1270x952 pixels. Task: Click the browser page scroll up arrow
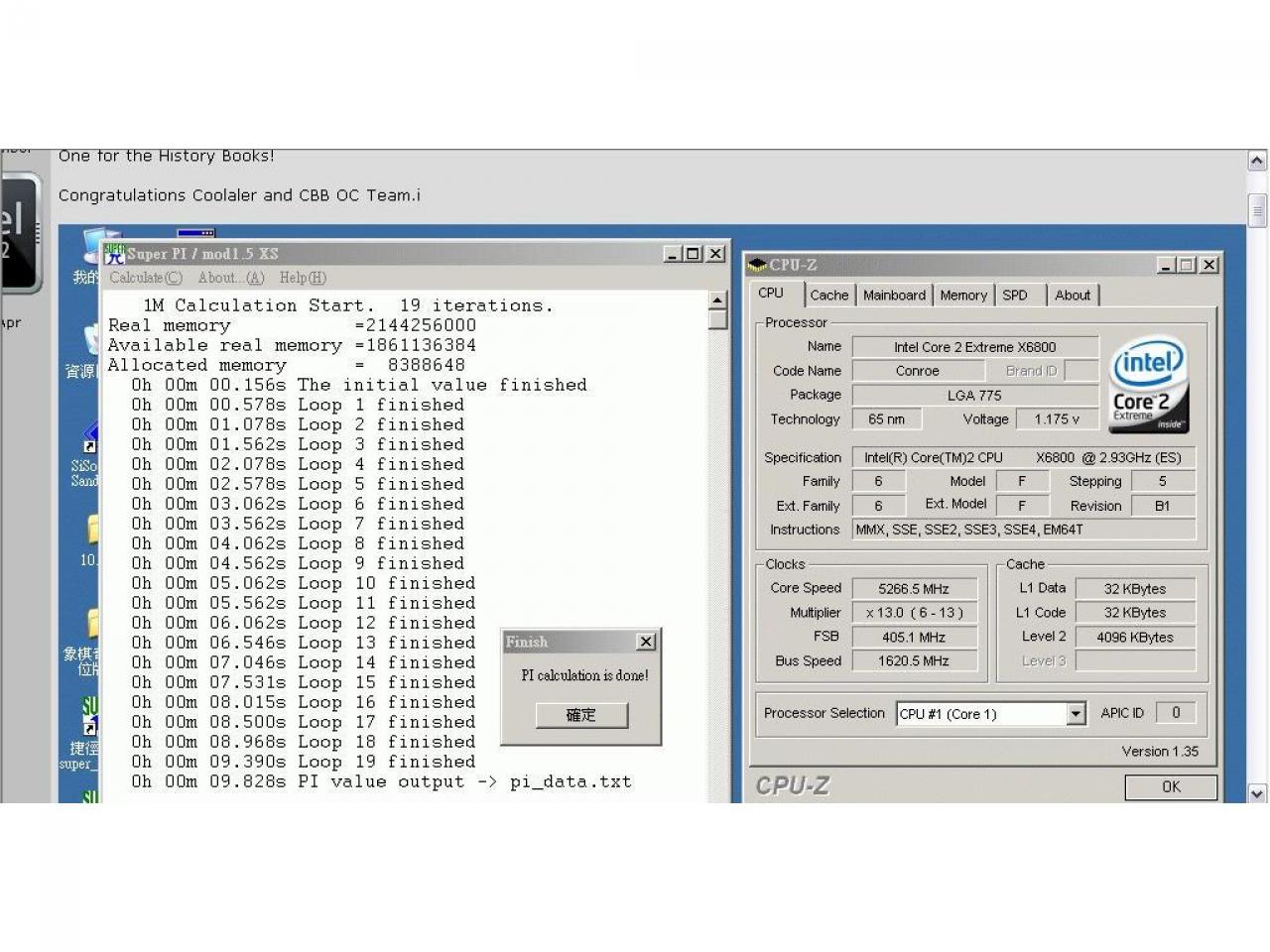pos(1257,161)
